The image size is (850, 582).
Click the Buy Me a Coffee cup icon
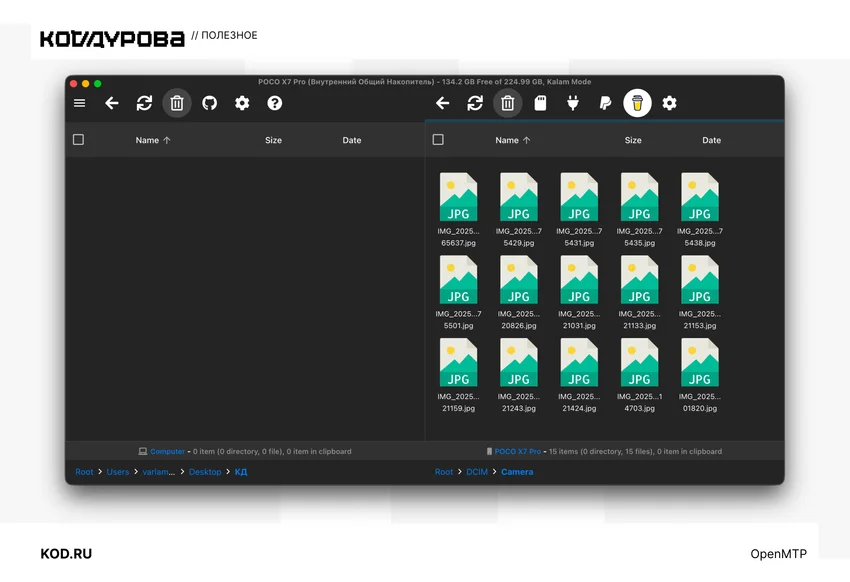[638, 103]
